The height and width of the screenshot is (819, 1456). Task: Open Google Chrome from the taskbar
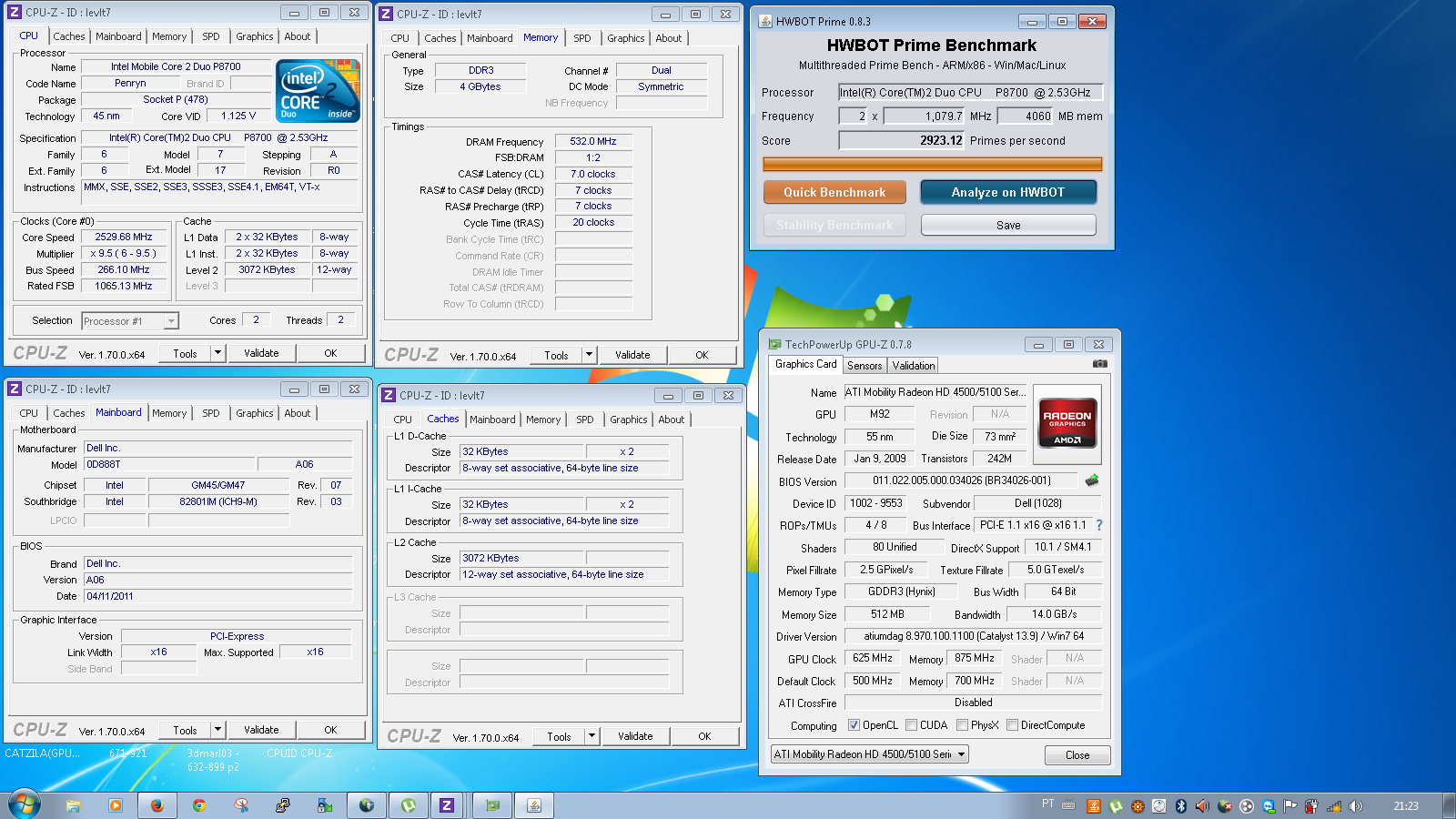pos(198,805)
